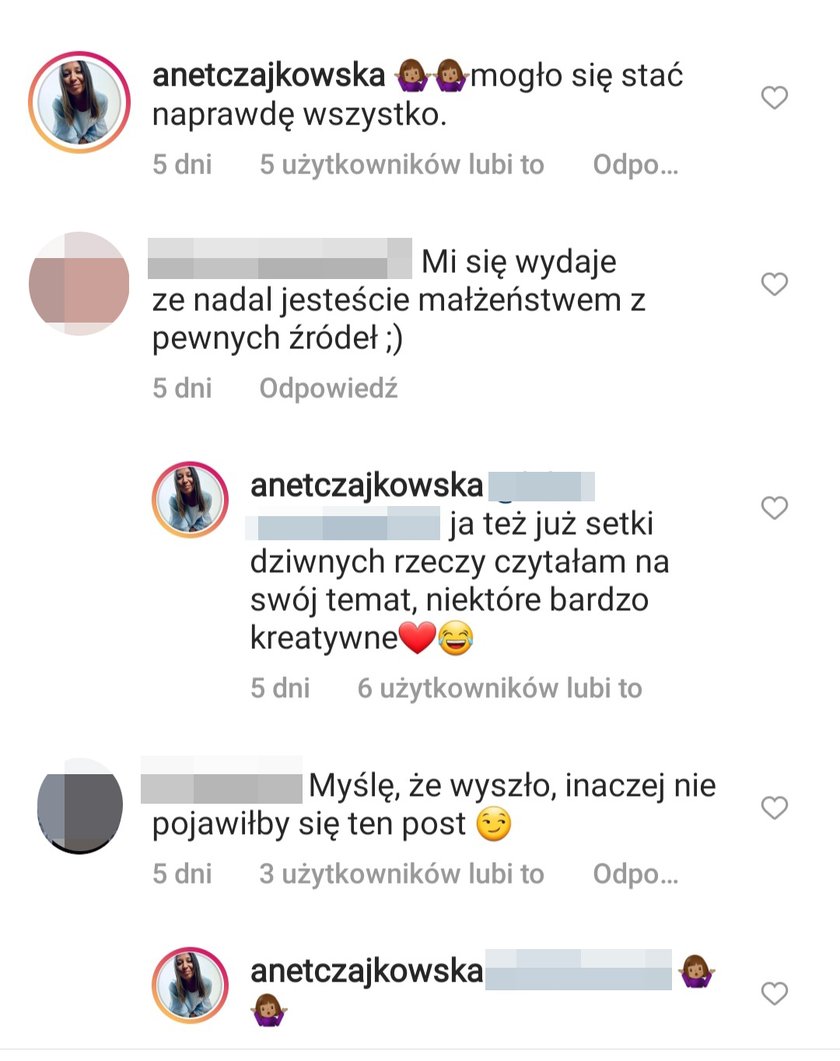Like the last anetczajkowska emoji reply
The height and width of the screenshot is (1061, 840).
point(774,993)
